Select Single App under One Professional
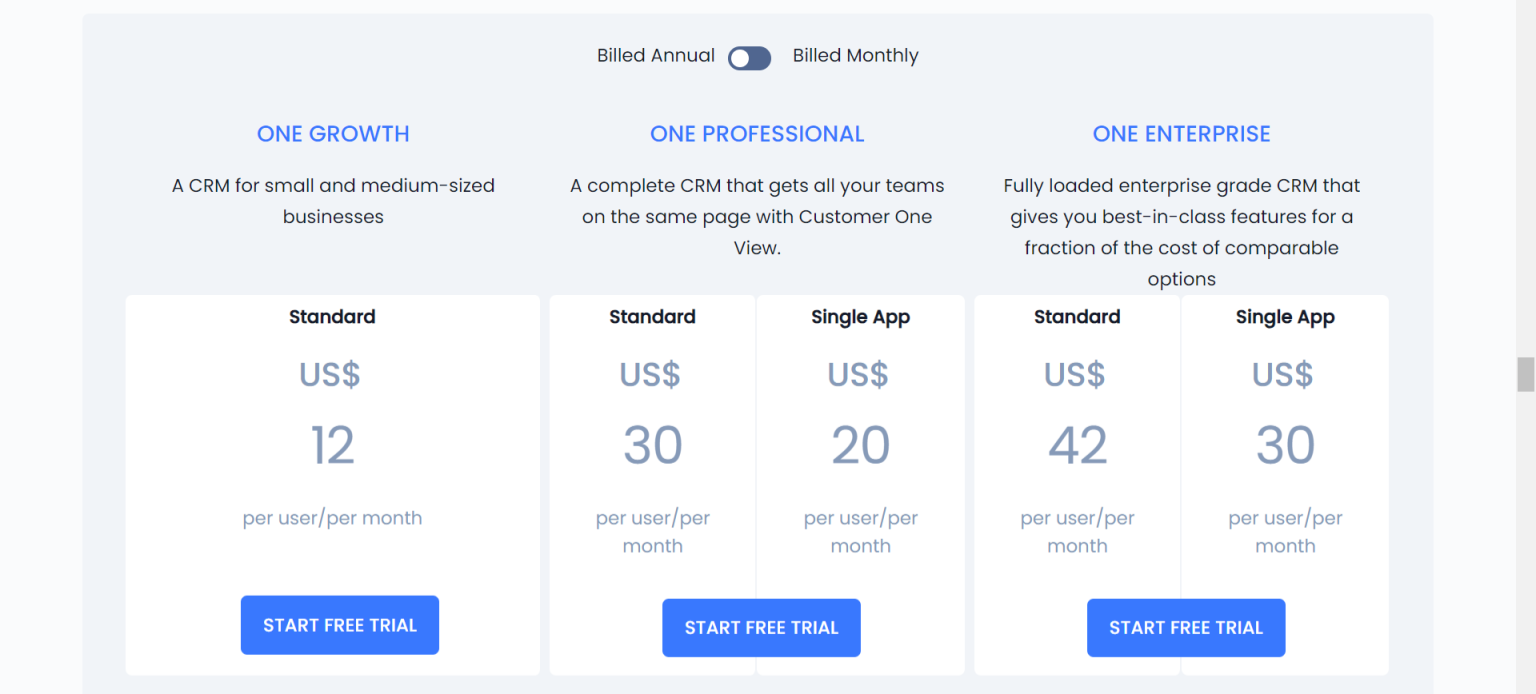The height and width of the screenshot is (694, 1536). (x=860, y=317)
